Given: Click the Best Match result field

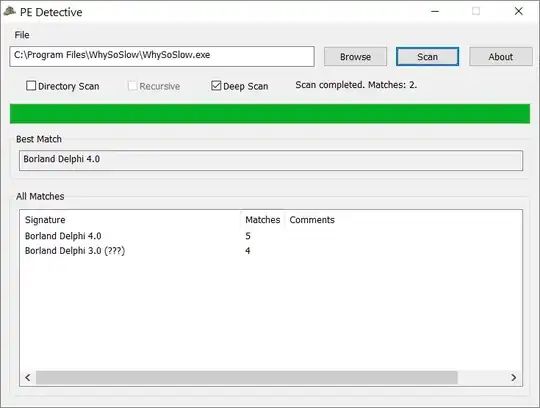Looking at the screenshot, I should [271, 160].
